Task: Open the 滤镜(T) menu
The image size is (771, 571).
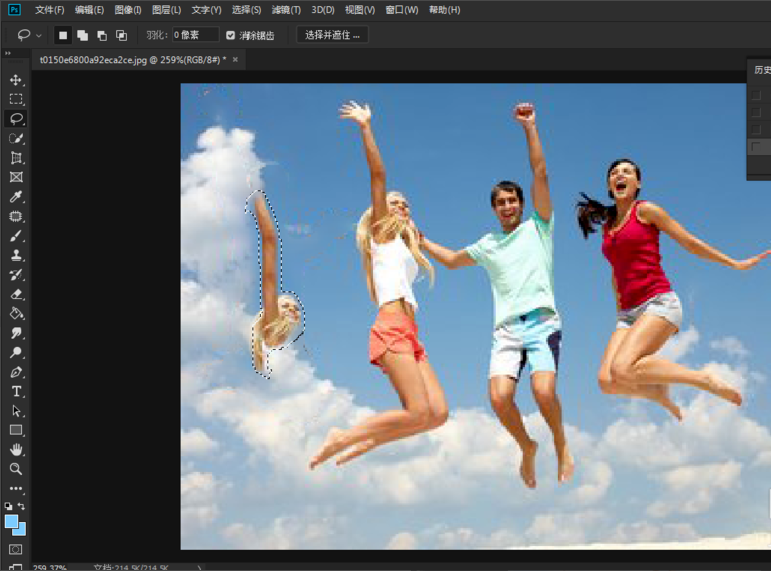Action: pos(286,10)
